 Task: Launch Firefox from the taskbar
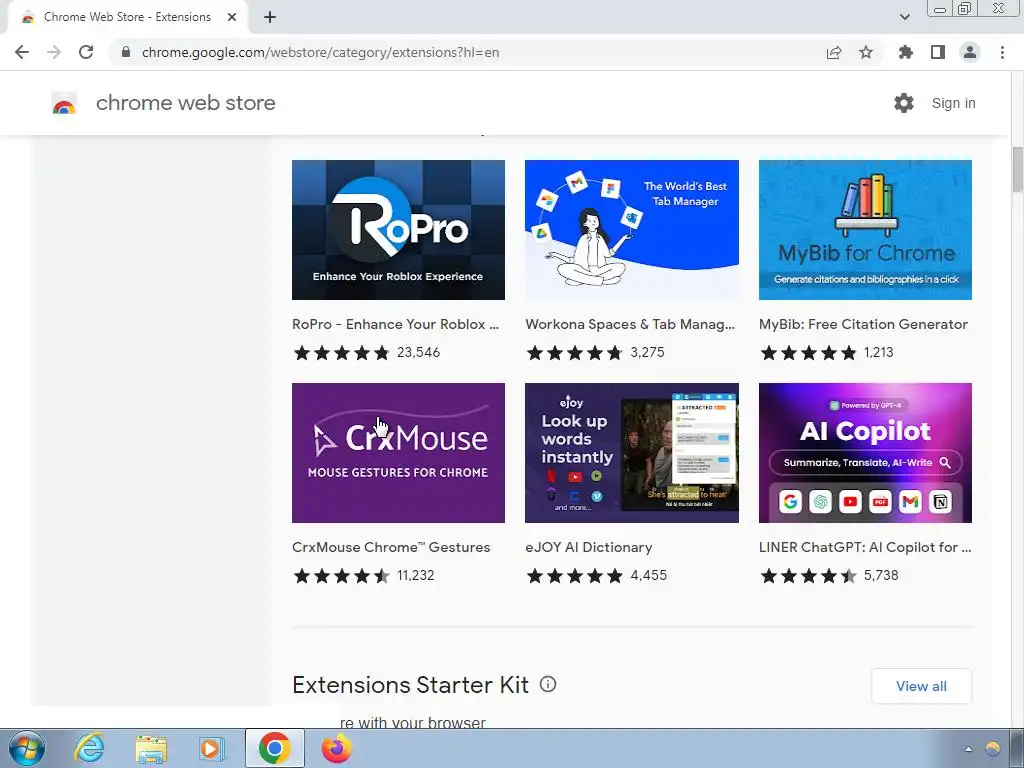(336, 748)
